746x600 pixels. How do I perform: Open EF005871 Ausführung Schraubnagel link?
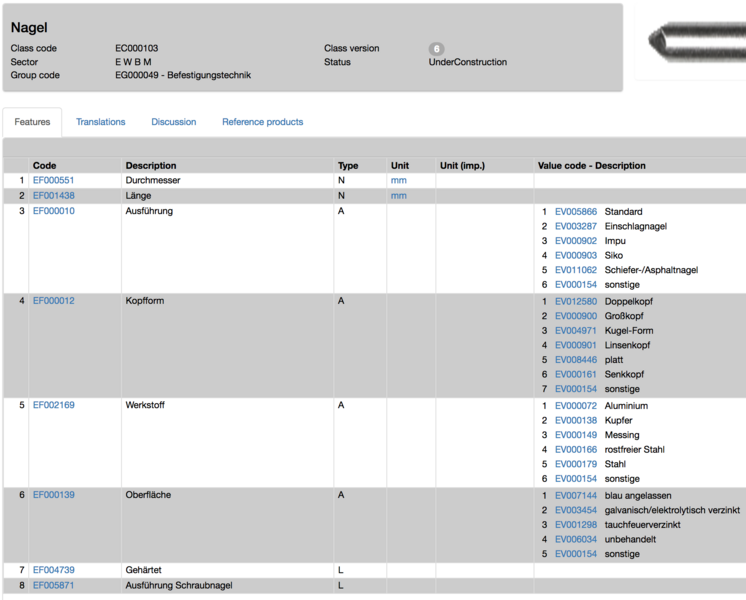coord(53,585)
